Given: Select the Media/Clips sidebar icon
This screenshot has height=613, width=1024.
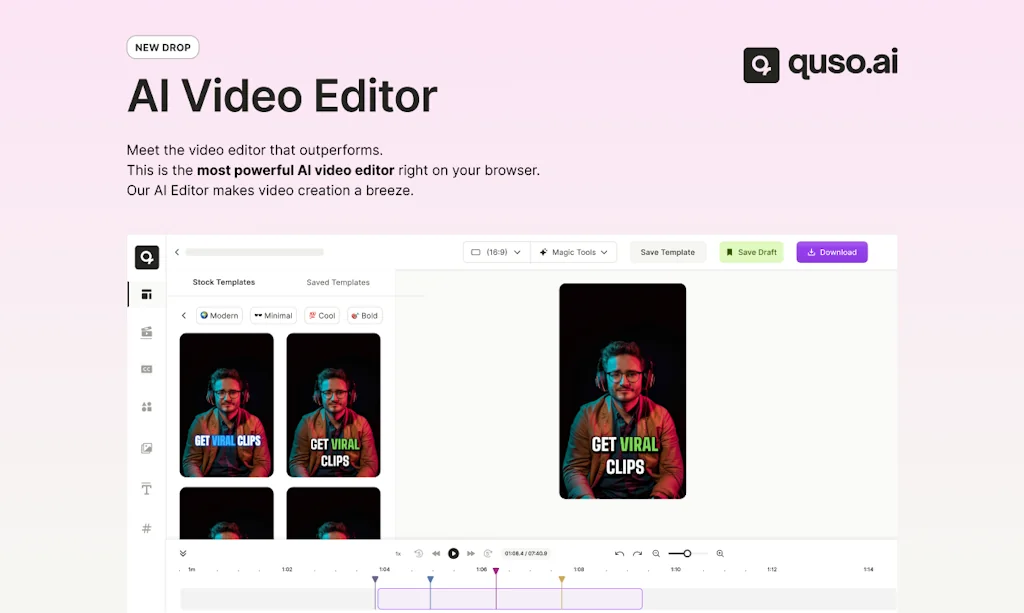Looking at the screenshot, I should click(146, 332).
